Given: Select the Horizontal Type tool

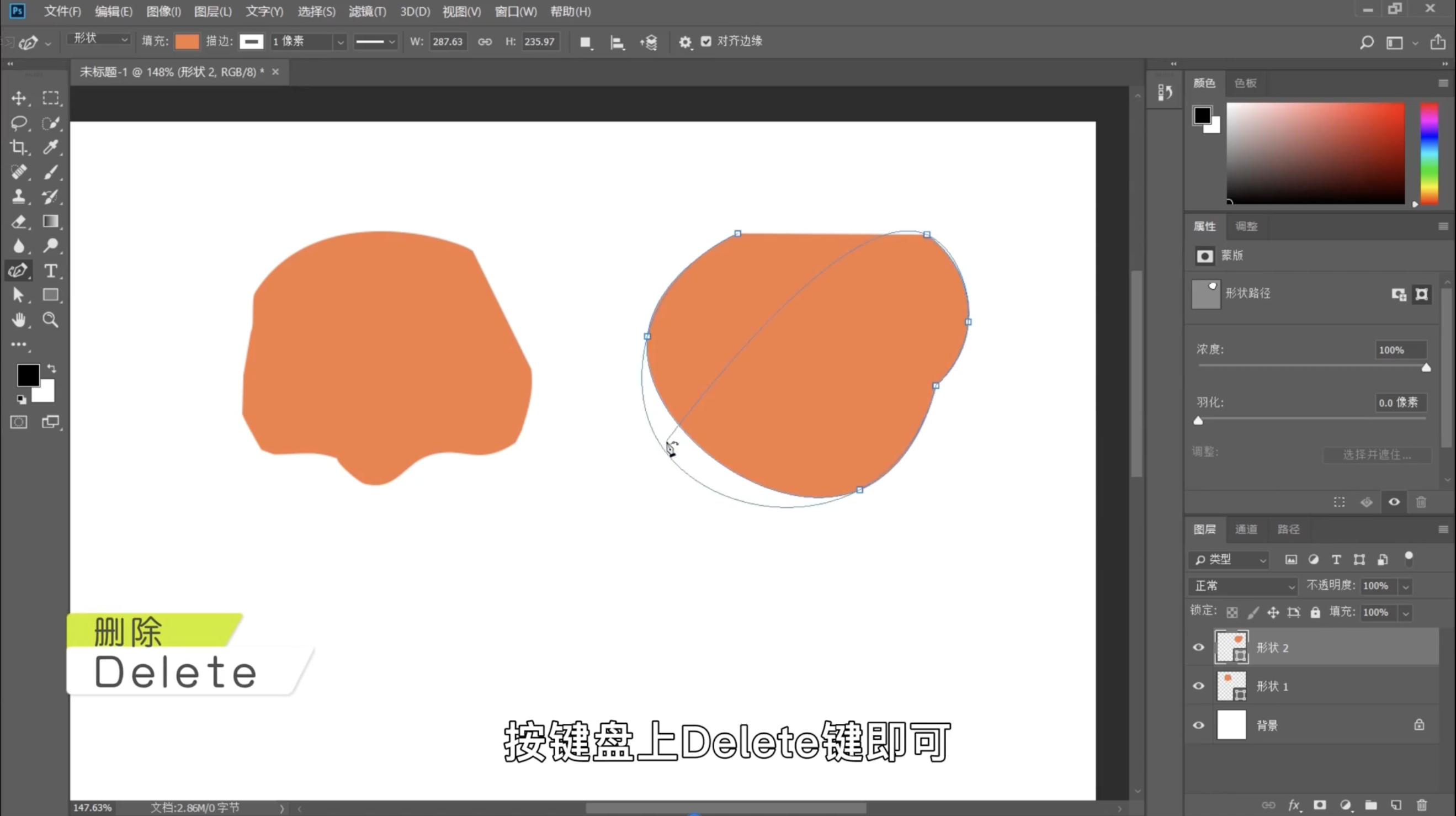Looking at the screenshot, I should (50, 271).
